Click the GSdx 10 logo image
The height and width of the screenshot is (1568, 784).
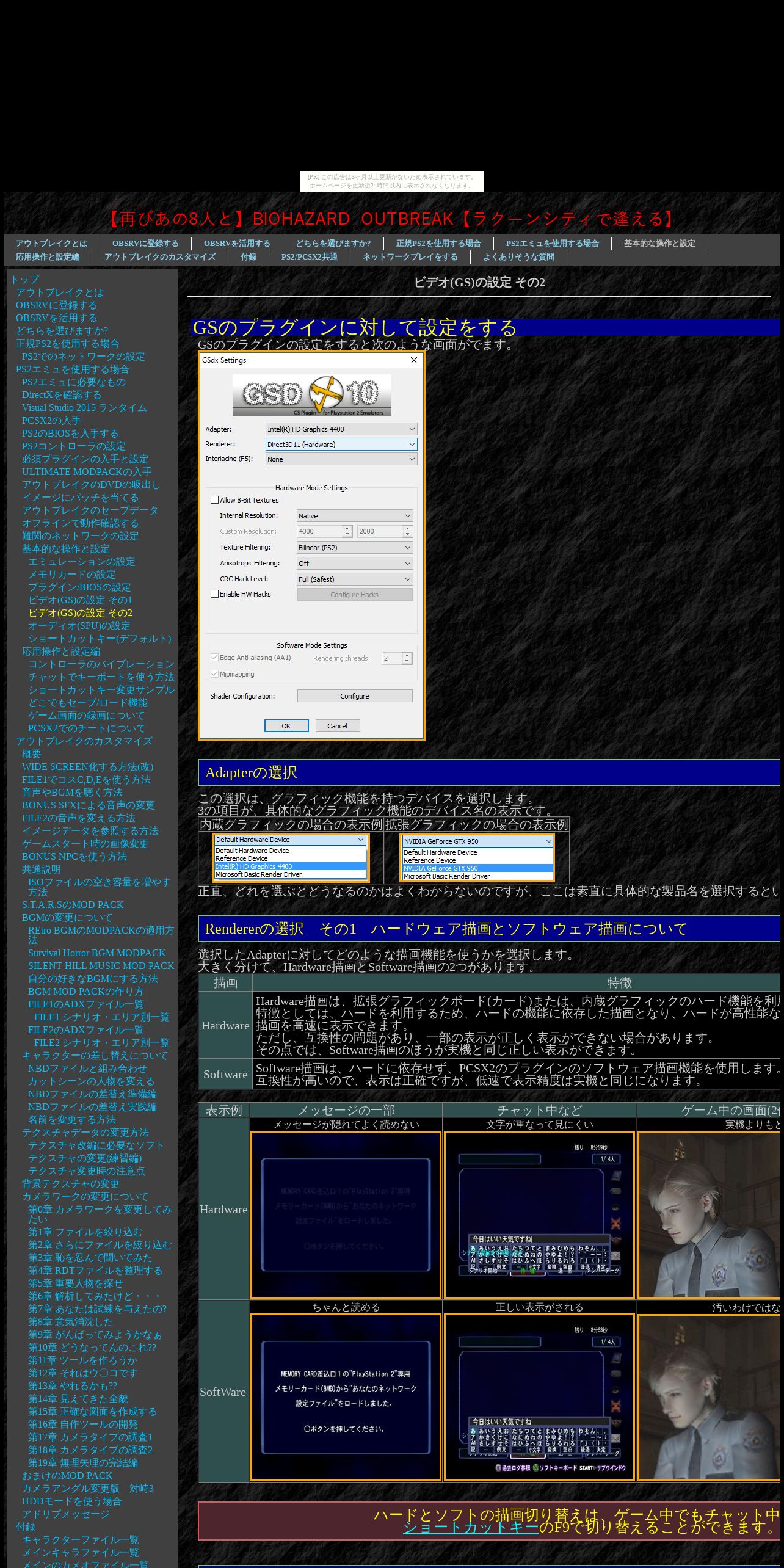311,395
